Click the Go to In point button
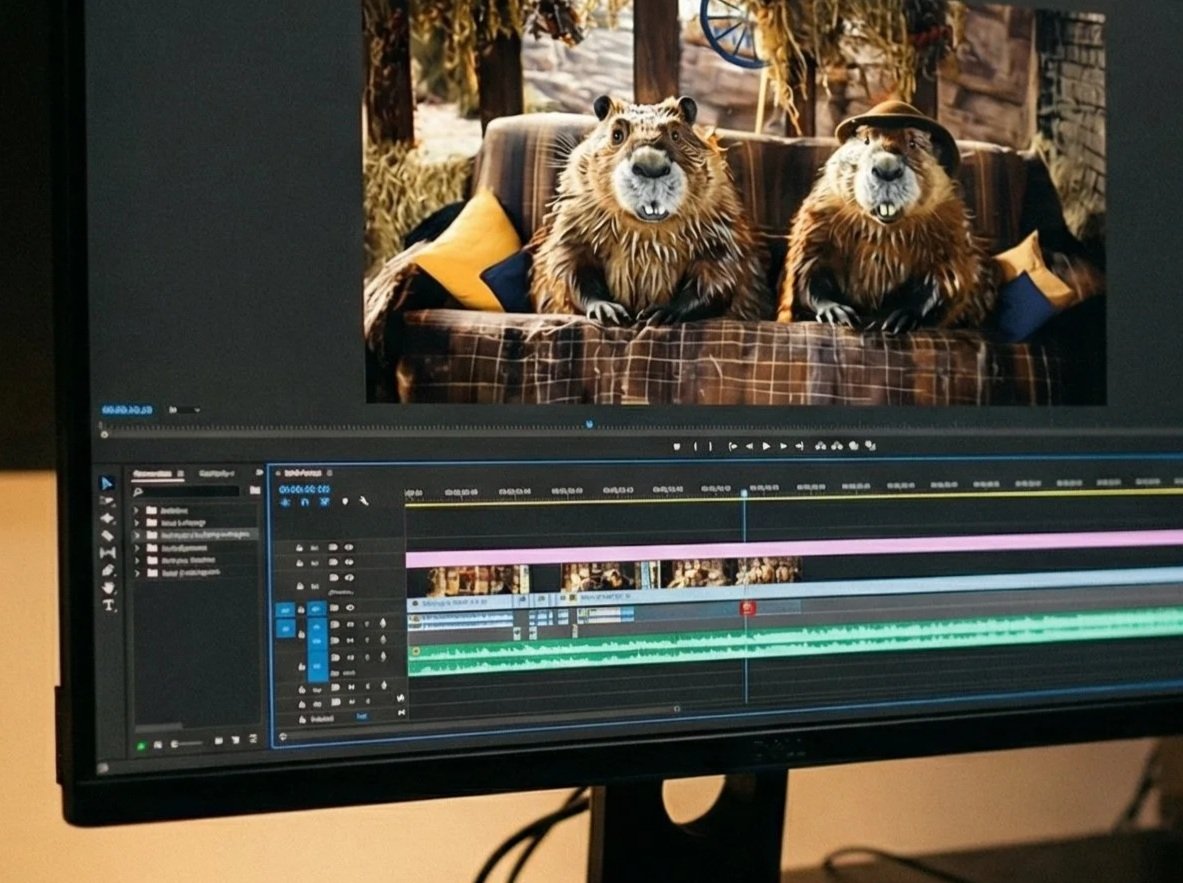The height and width of the screenshot is (883, 1183). pos(733,446)
